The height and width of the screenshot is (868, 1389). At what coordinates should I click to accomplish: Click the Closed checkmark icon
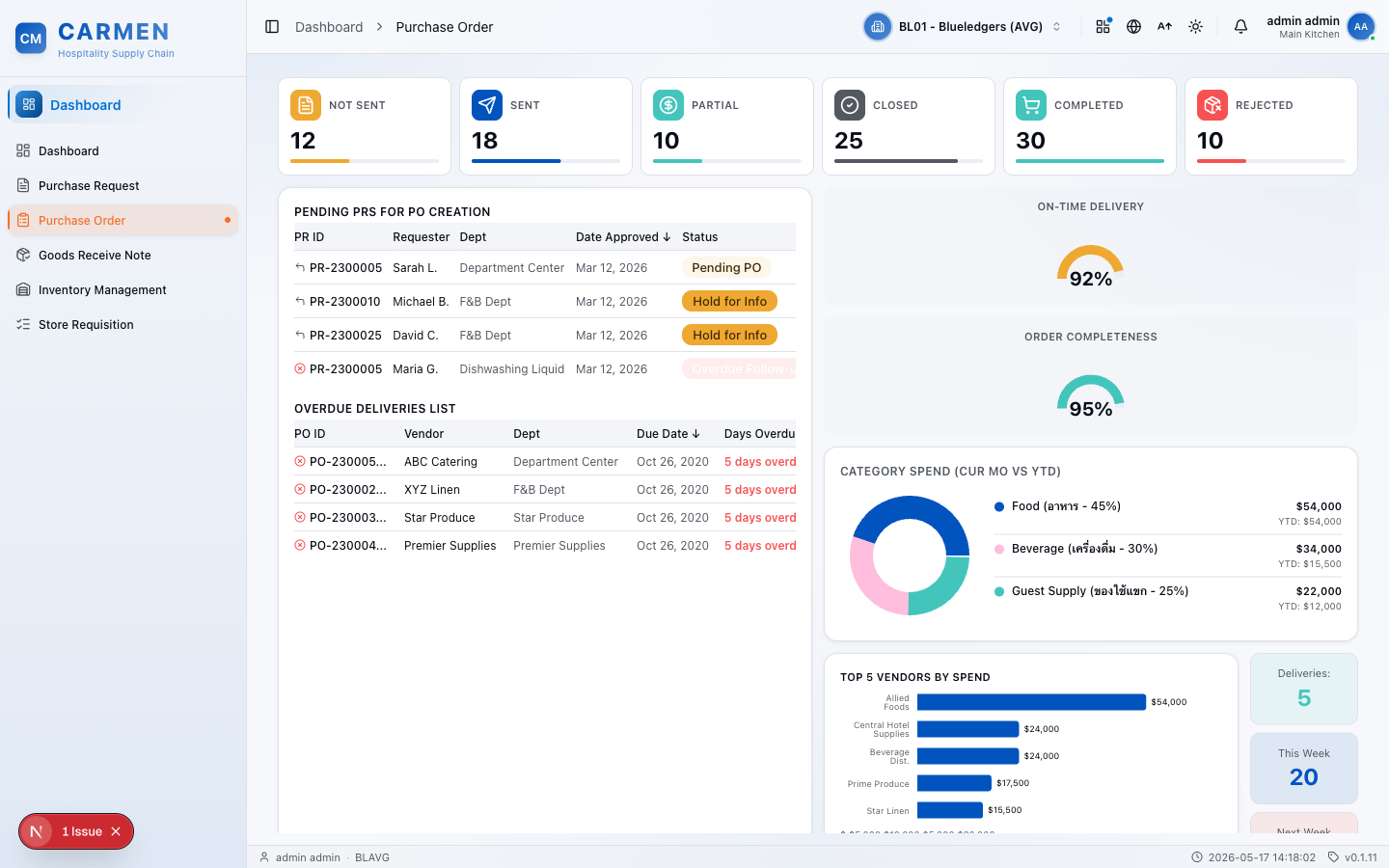850,105
